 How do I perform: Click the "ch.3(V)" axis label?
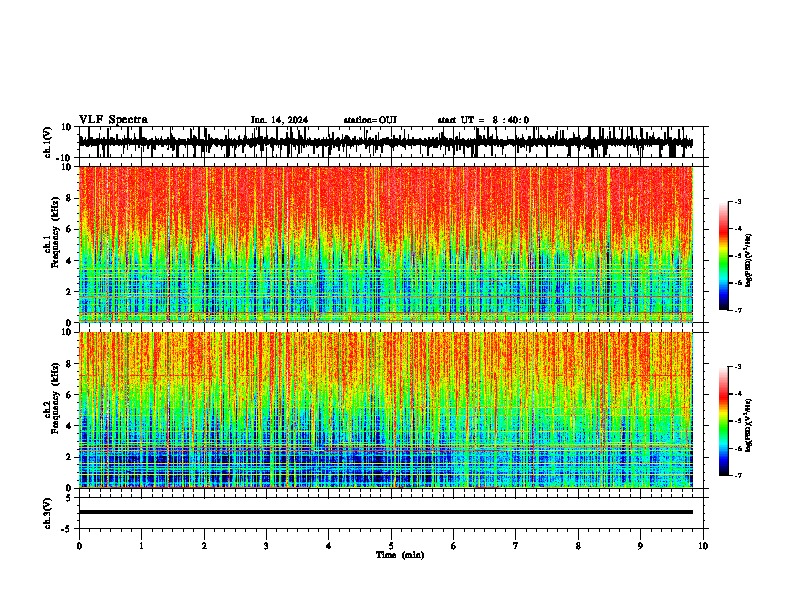pyautogui.click(x=47, y=513)
